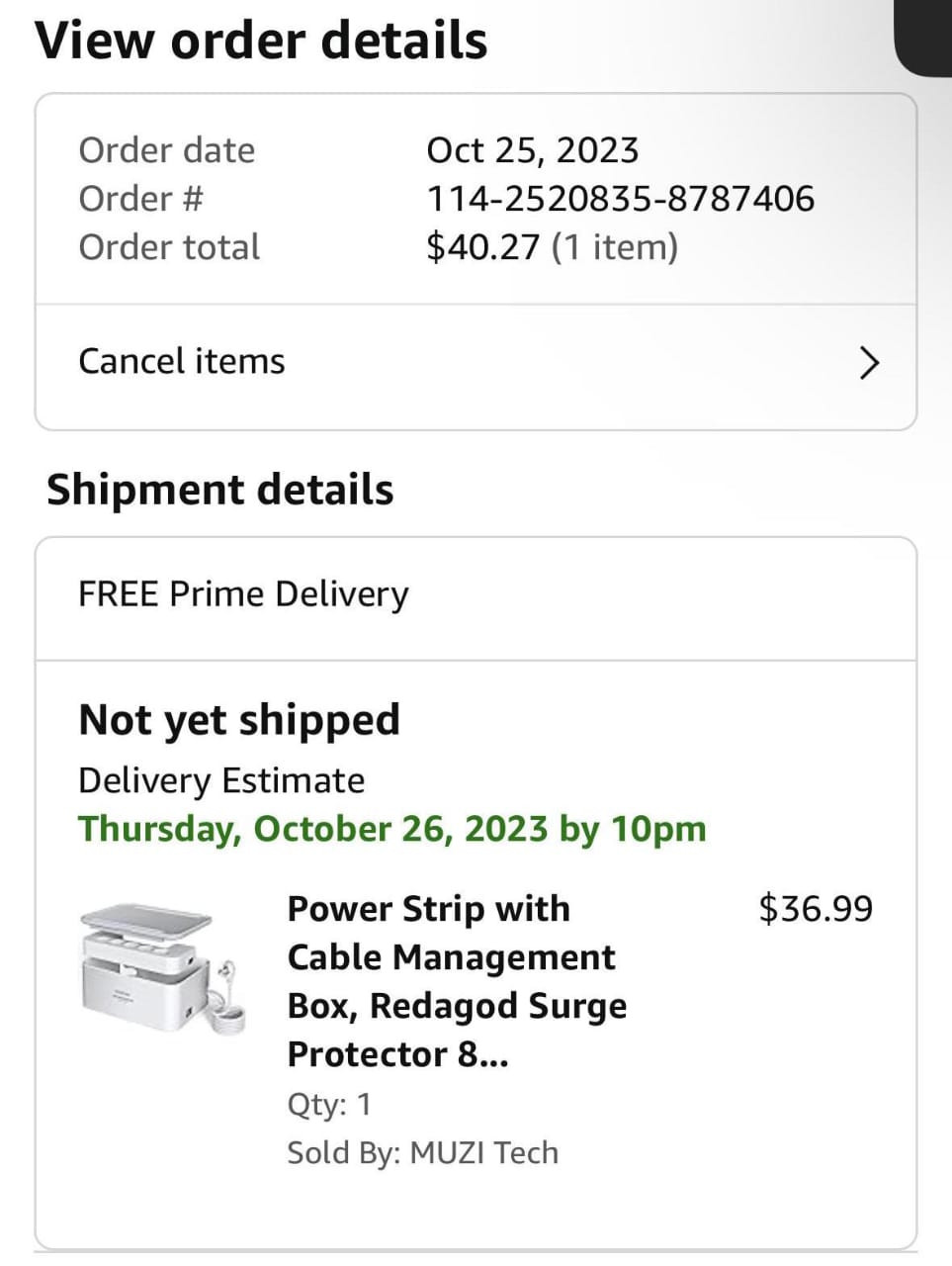Click the View order details heading
Screen dimensions: 952x1266
[x=261, y=42]
